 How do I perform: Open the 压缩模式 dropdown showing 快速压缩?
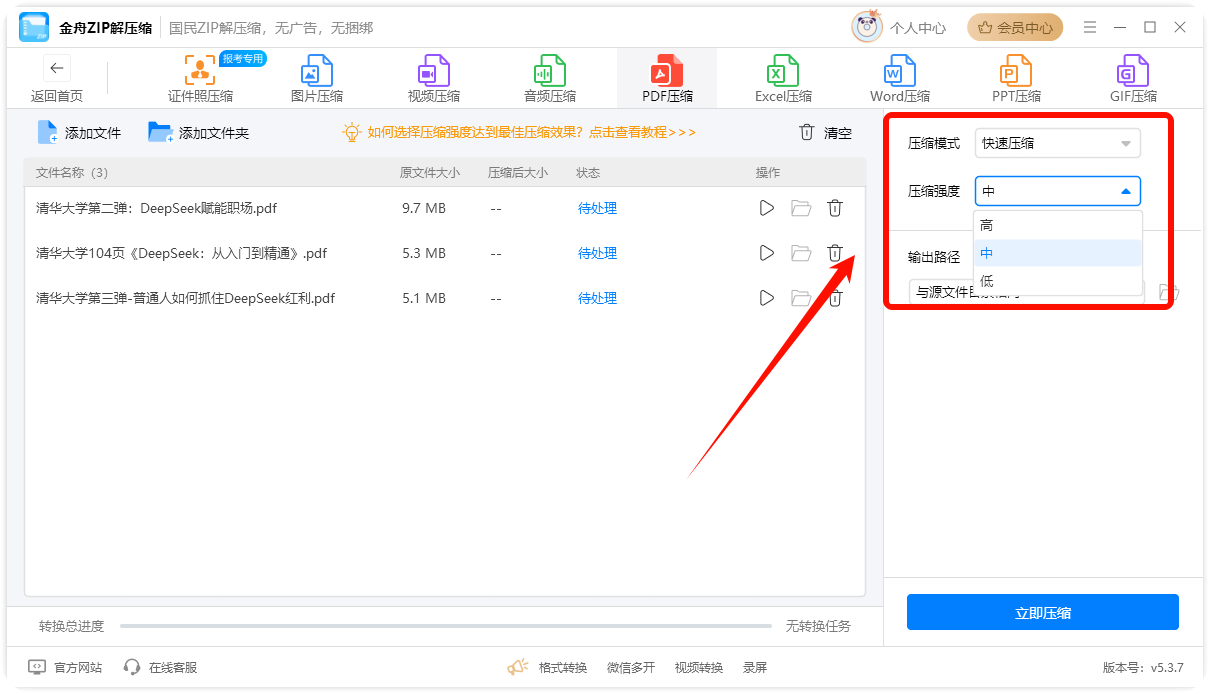coord(1057,143)
